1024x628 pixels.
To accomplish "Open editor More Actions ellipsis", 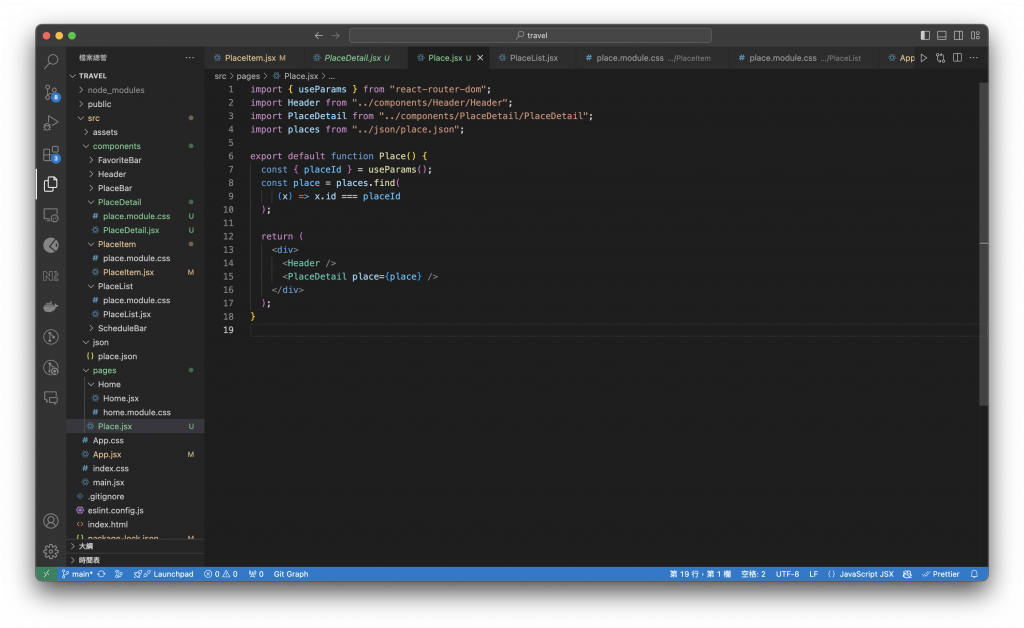I will pyautogui.click(x=974, y=57).
